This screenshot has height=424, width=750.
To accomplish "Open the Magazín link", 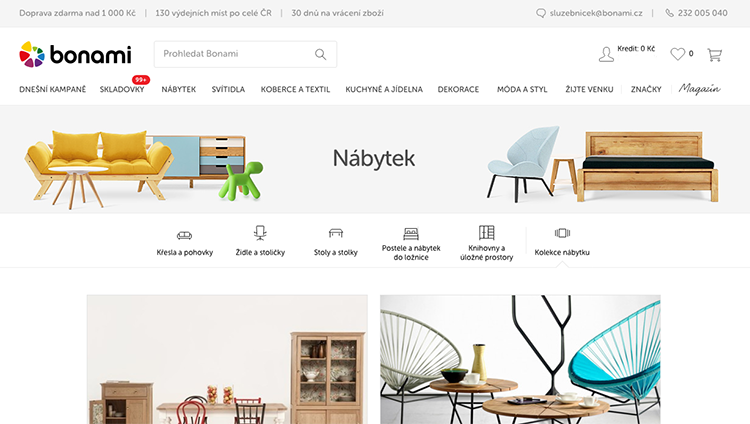I will click(699, 89).
